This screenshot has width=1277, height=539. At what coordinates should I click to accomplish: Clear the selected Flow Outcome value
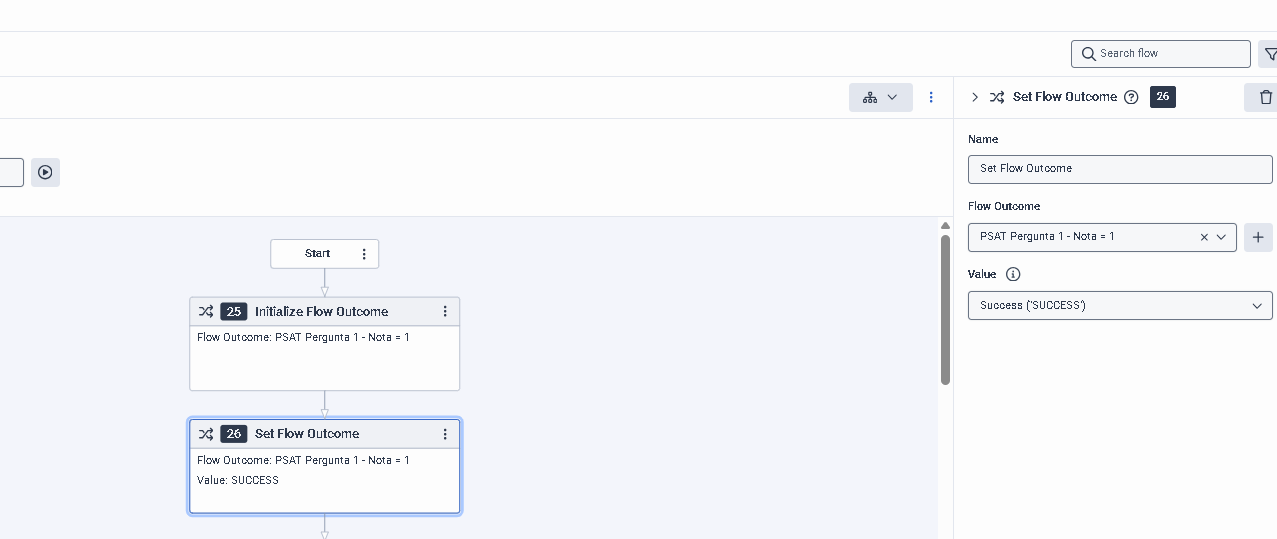tap(1204, 237)
